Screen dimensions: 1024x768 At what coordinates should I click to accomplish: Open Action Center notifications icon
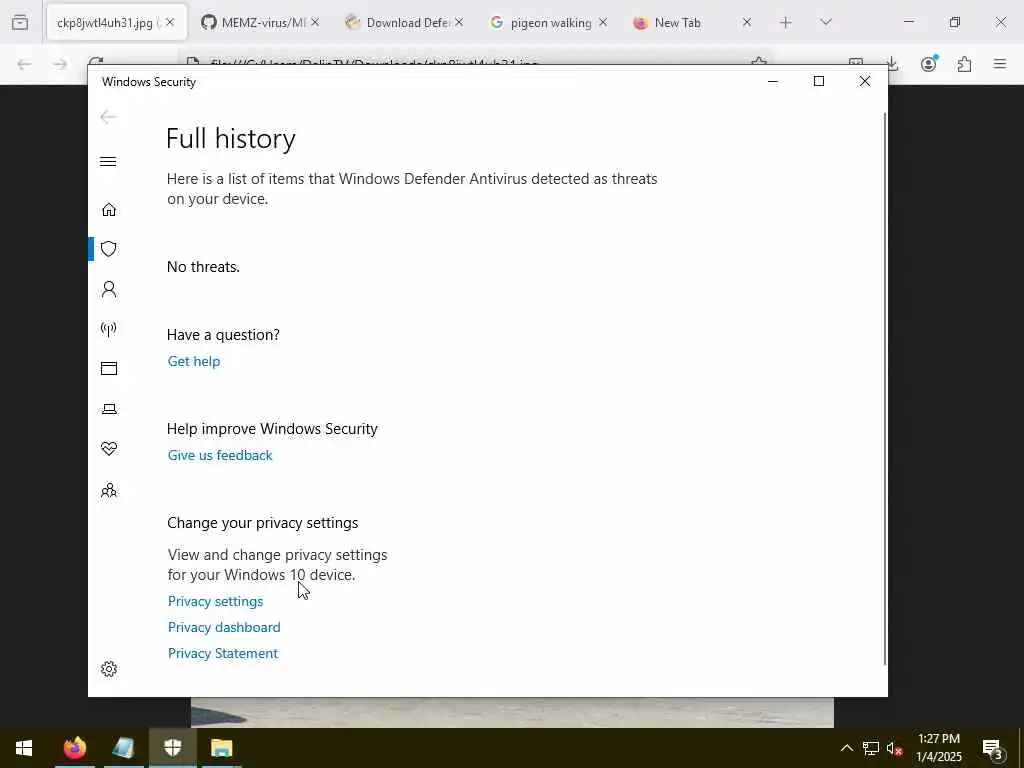[993, 748]
